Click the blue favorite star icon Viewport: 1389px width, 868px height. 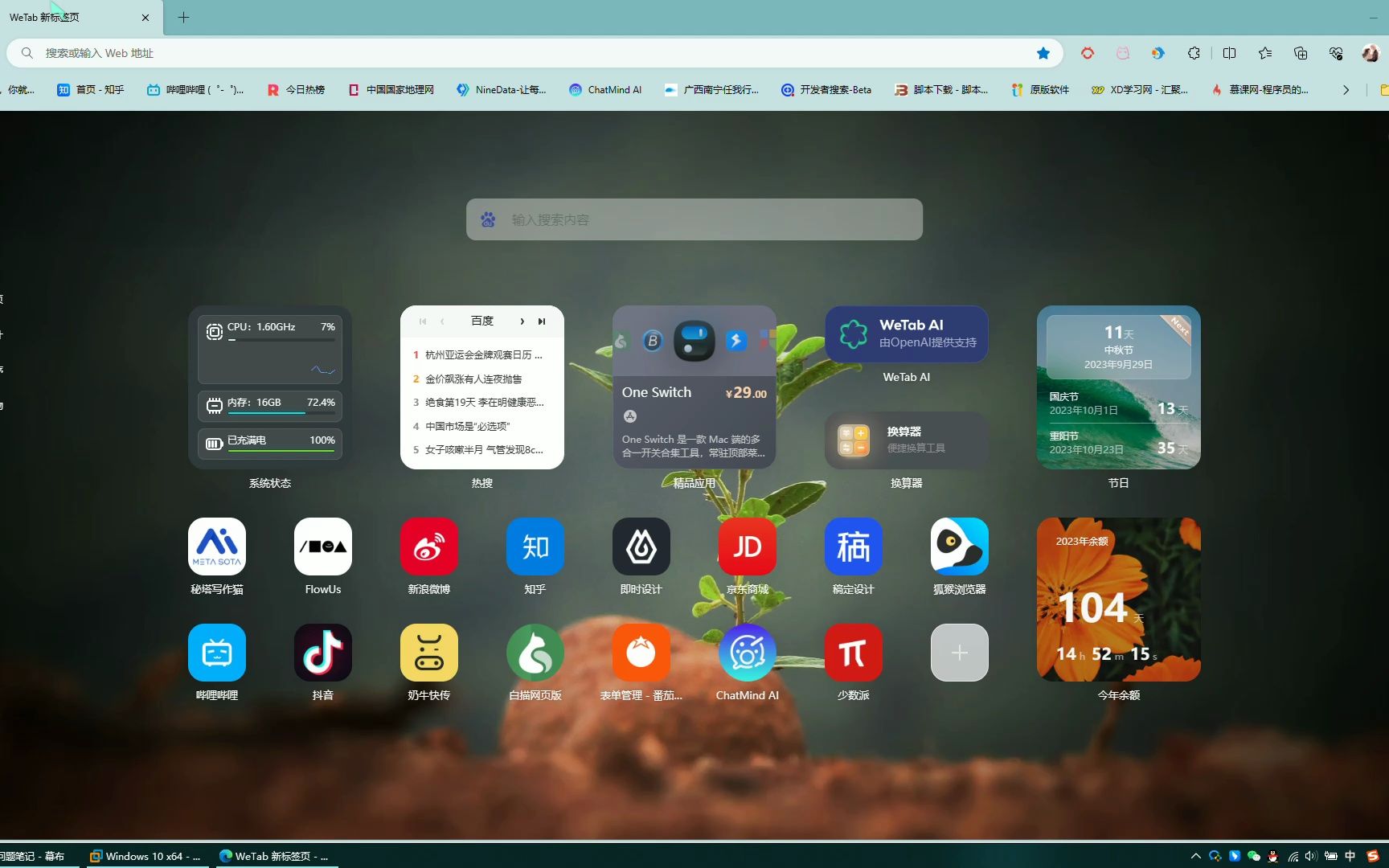pos(1043,53)
